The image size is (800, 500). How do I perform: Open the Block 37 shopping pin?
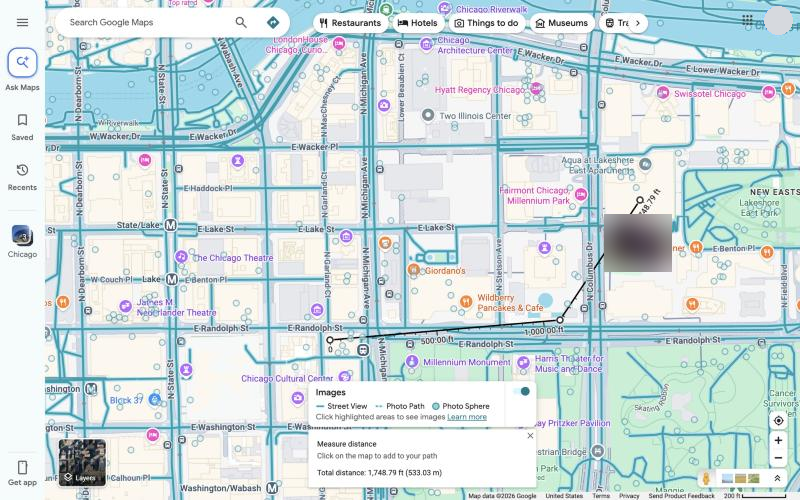pos(155,399)
